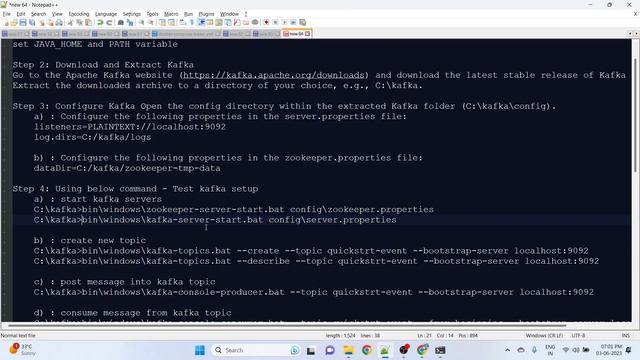This screenshot has width=640, height=360.
Task: Click Windows (CR LF) in status bar
Action: tap(544, 336)
